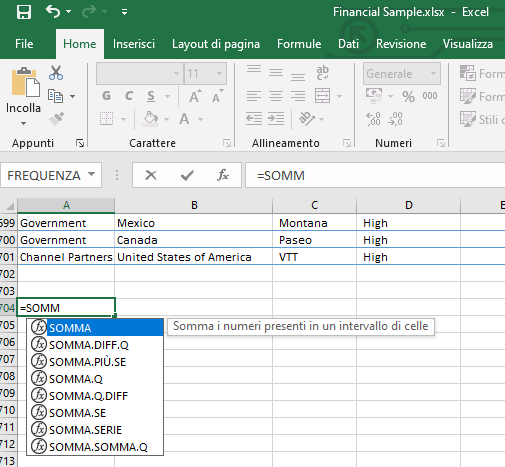Screen dimensions: 505x467
Task: Increase font size with large A
Action: [196, 96]
